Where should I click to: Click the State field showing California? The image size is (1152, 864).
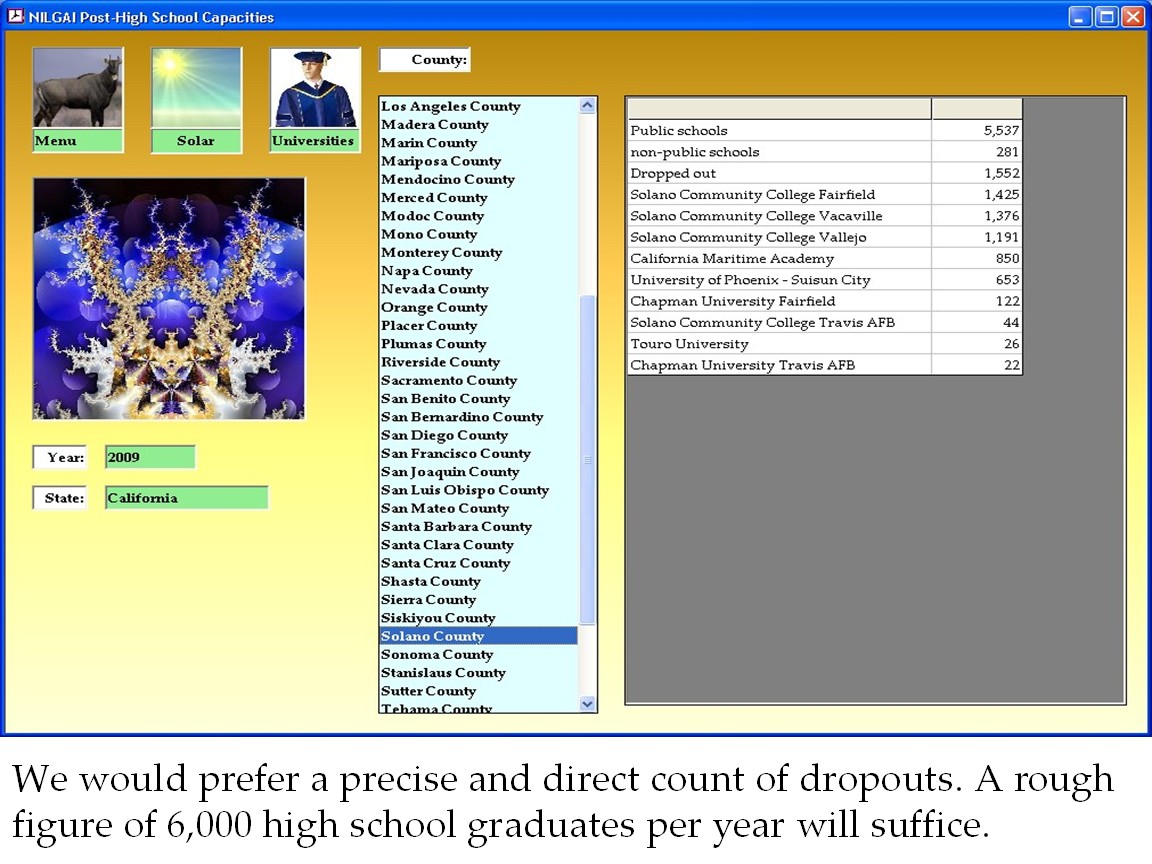click(x=186, y=498)
